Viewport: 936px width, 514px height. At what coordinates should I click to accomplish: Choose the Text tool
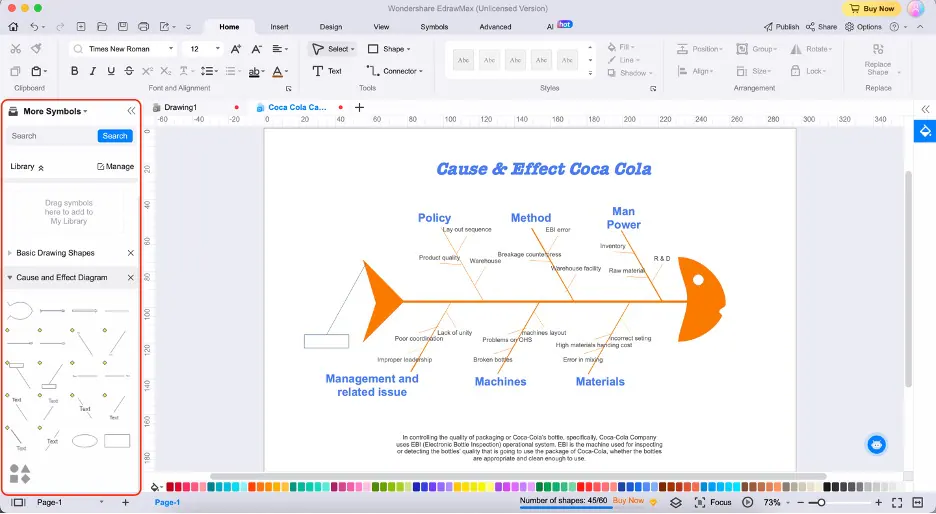tap(327, 71)
